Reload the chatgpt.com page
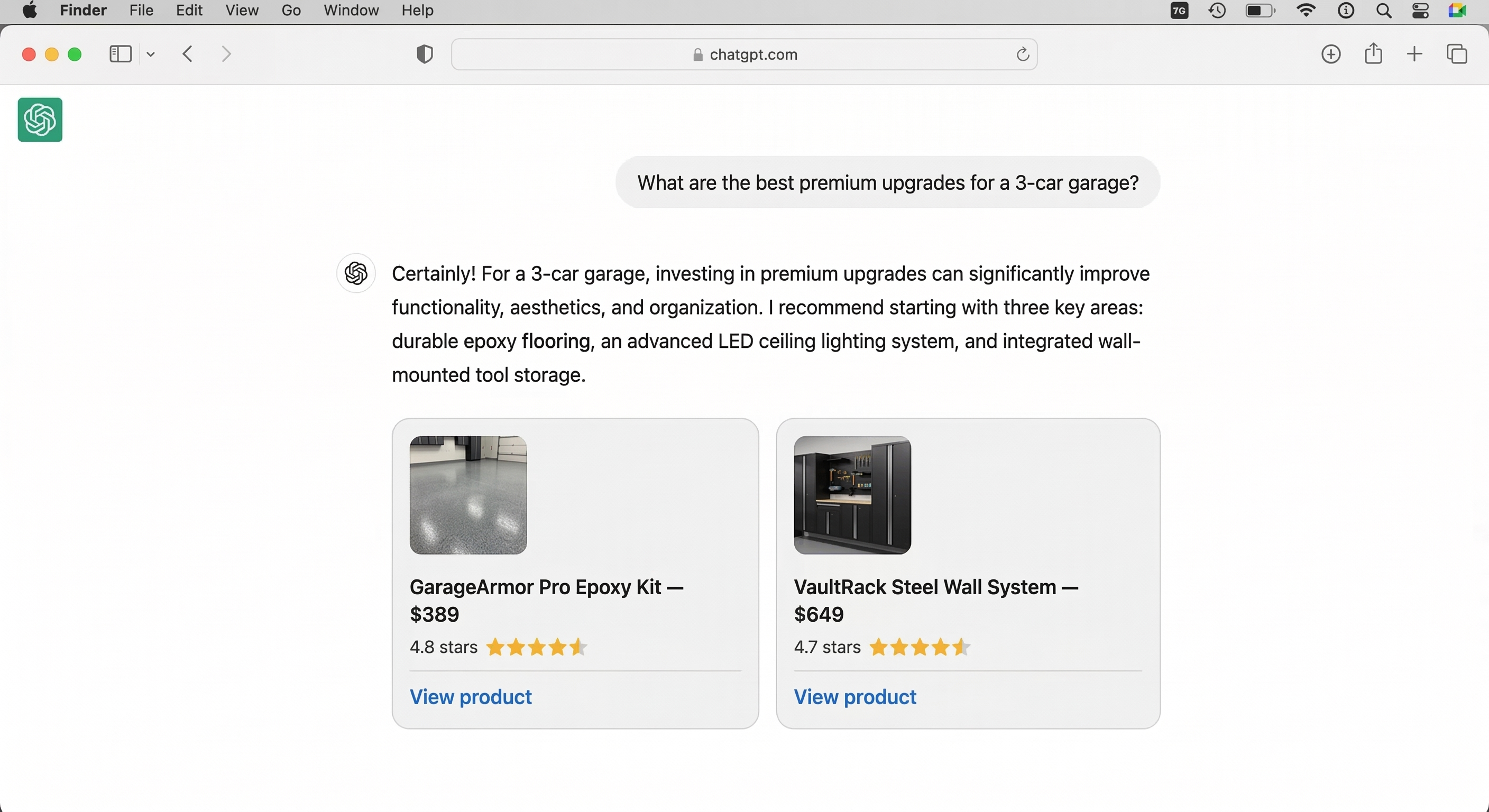 tap(1023, 54)
